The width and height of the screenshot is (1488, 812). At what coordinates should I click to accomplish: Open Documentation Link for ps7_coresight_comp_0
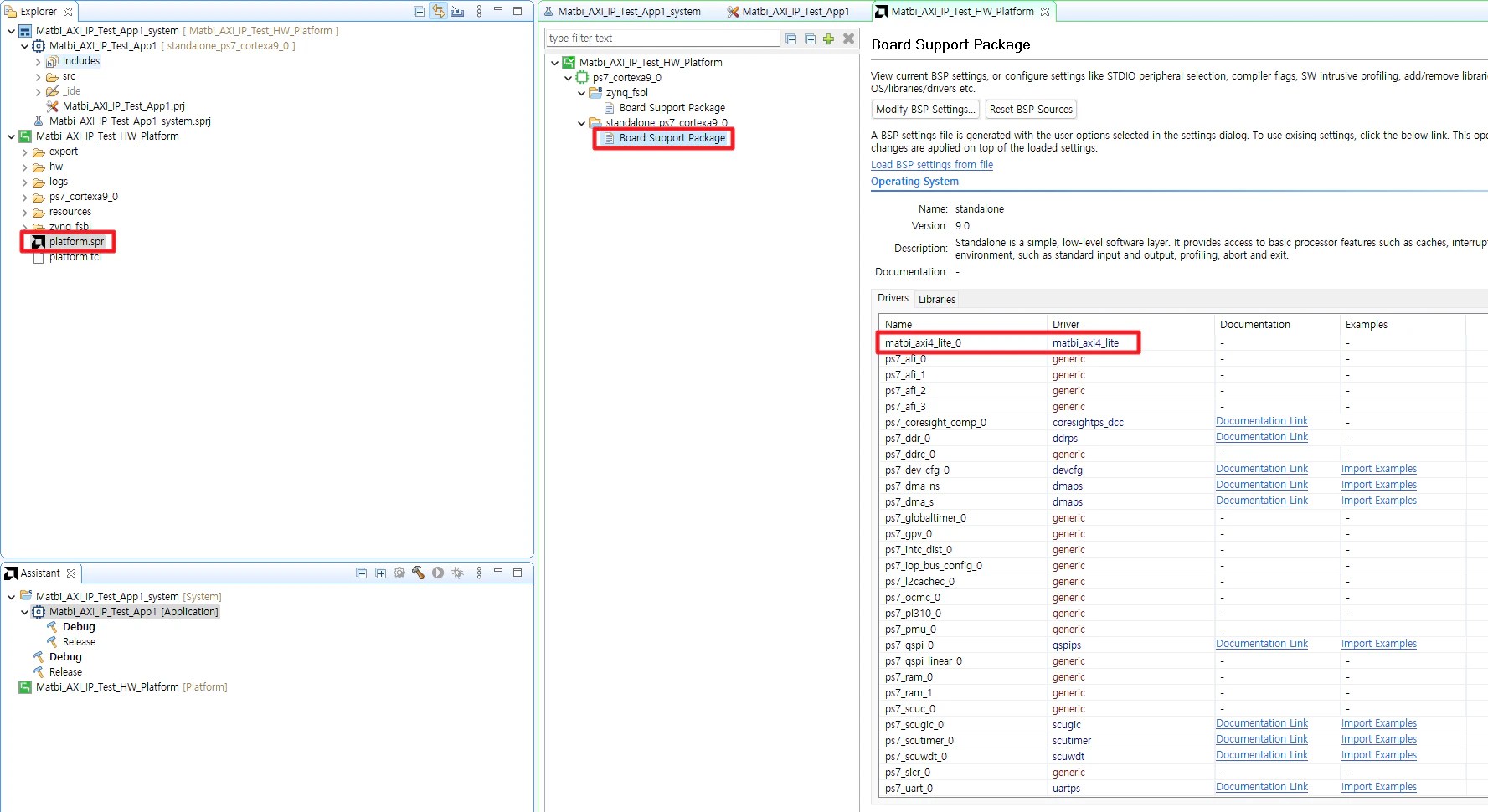pyautogui.click(x=1262, y=421)
